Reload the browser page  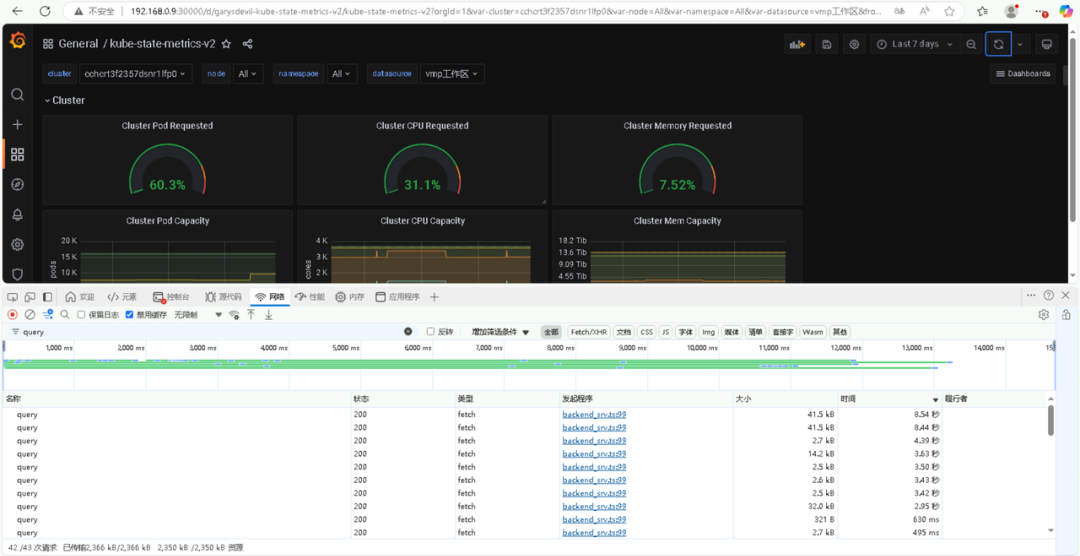(x=45, y=11)
